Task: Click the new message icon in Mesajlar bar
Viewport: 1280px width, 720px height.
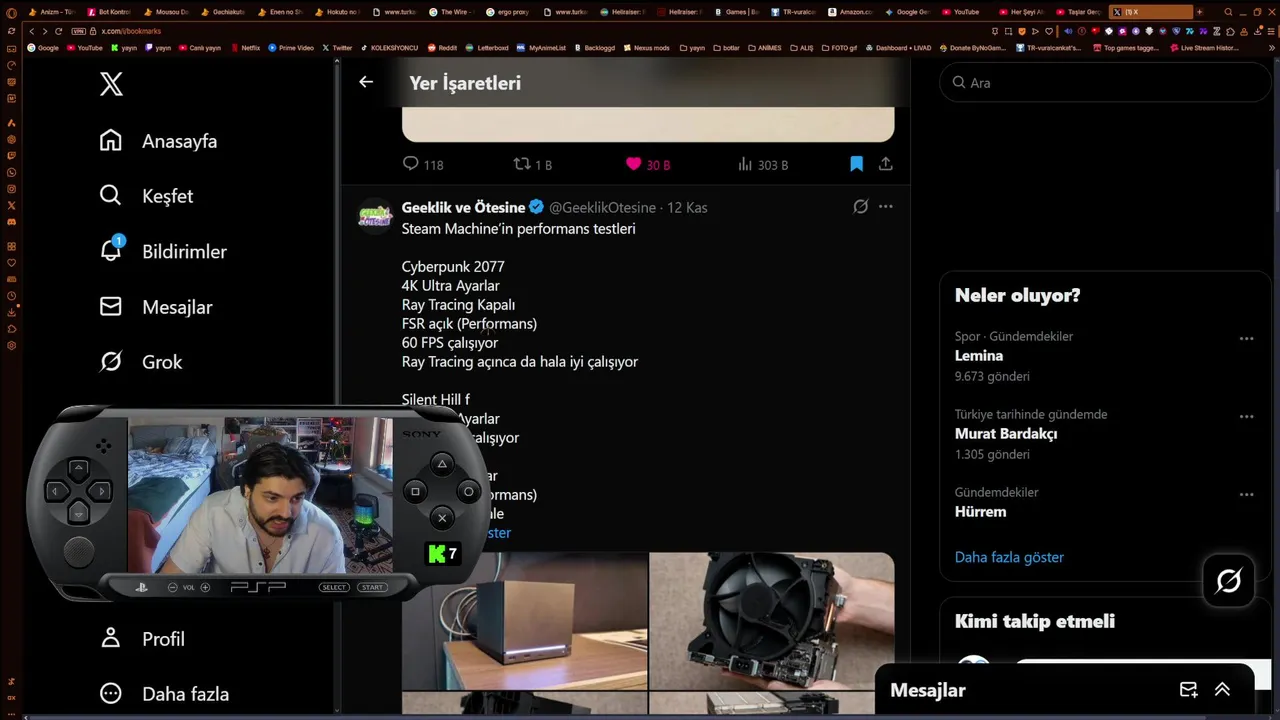Action: click(1188, 690)
